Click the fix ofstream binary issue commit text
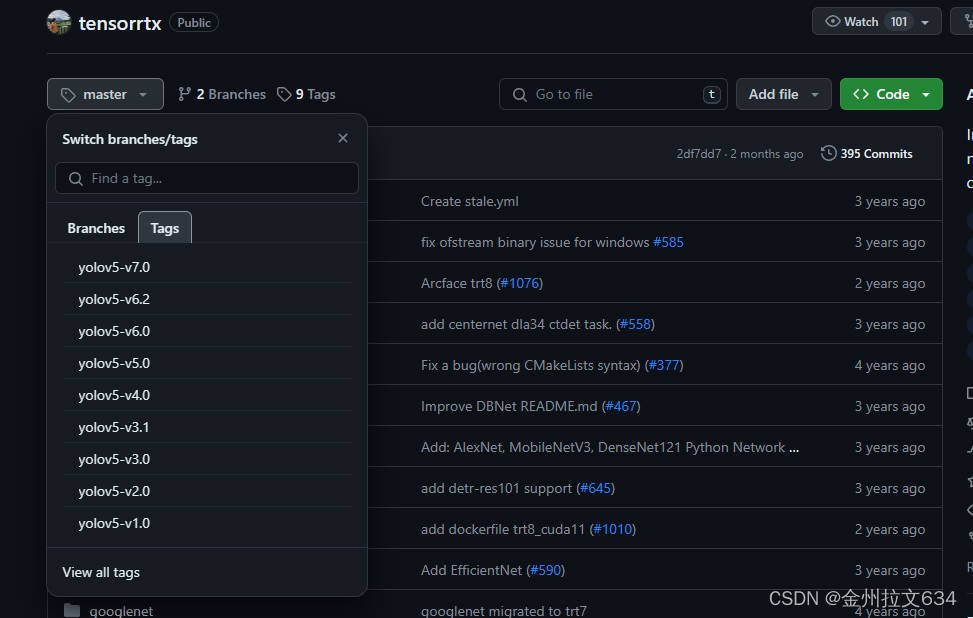Screen dimensions: 973x618 tap(535, 242)
